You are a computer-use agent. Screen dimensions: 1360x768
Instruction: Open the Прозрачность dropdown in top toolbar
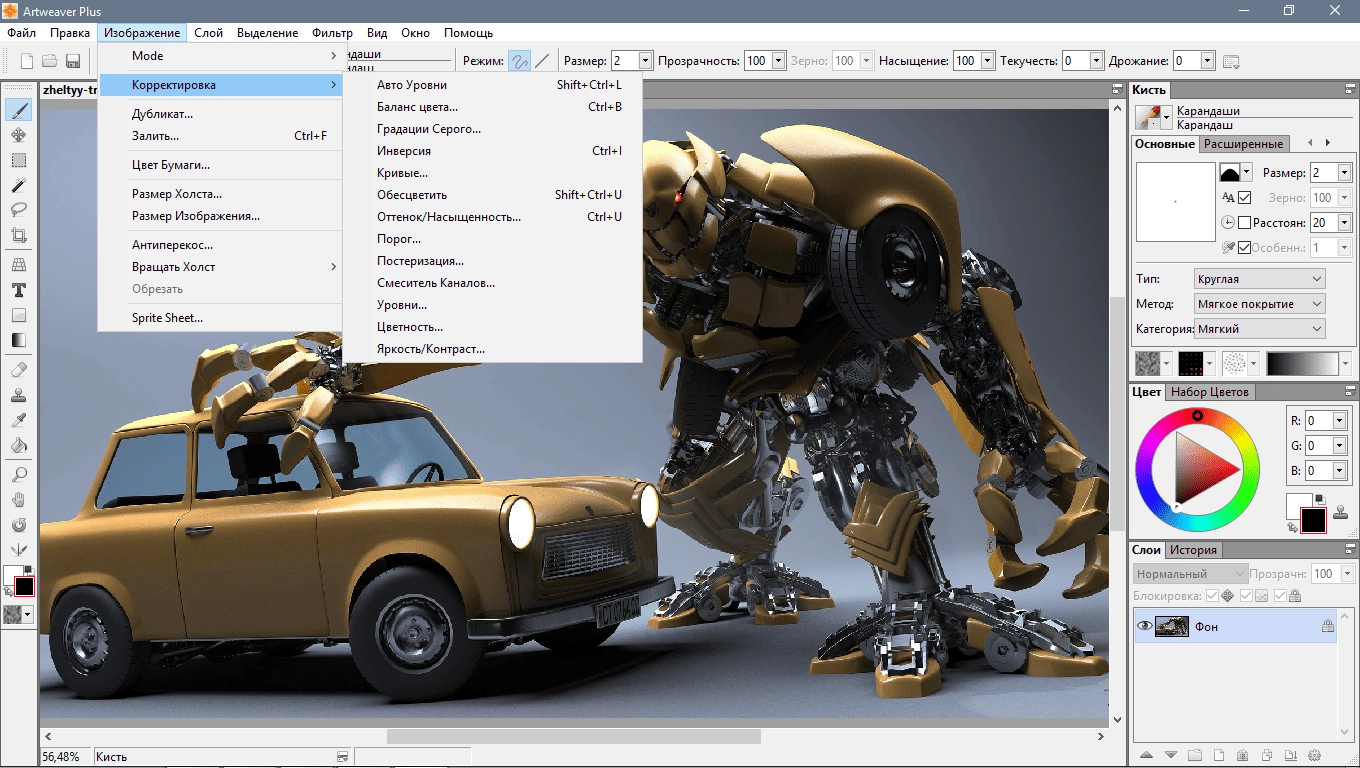pyautogui.click(x=777, y=61)
